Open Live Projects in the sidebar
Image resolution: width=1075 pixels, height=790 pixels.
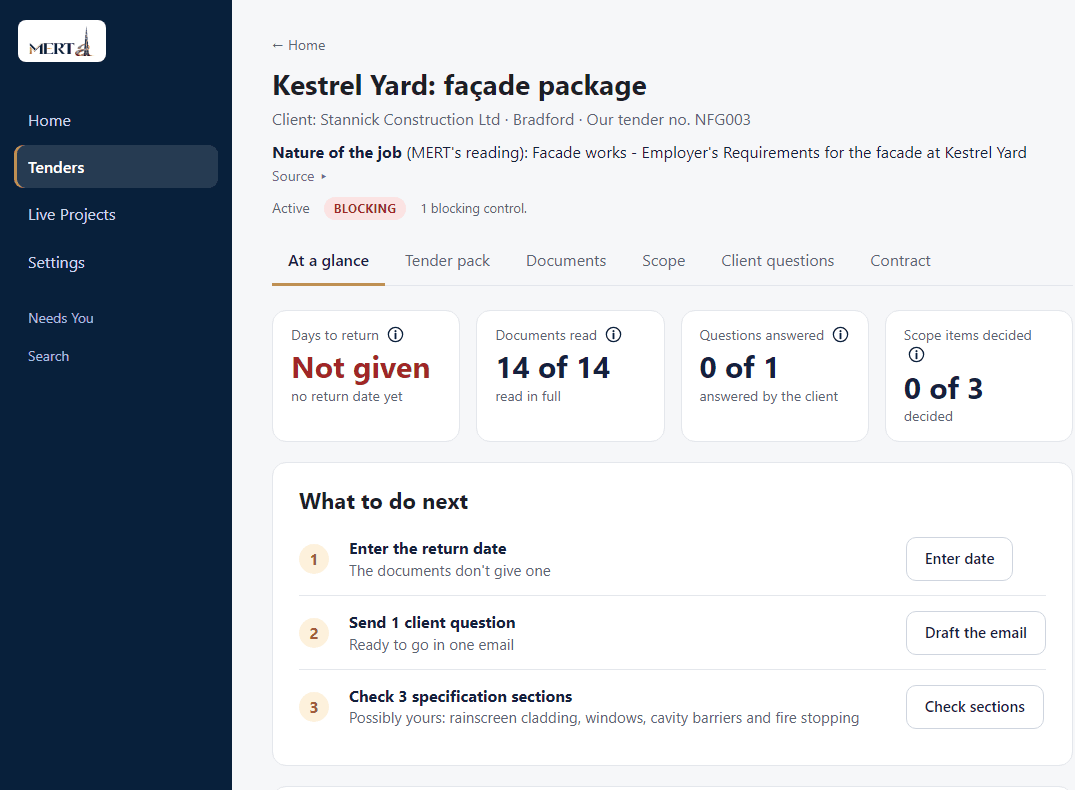[x=71, y=215]
